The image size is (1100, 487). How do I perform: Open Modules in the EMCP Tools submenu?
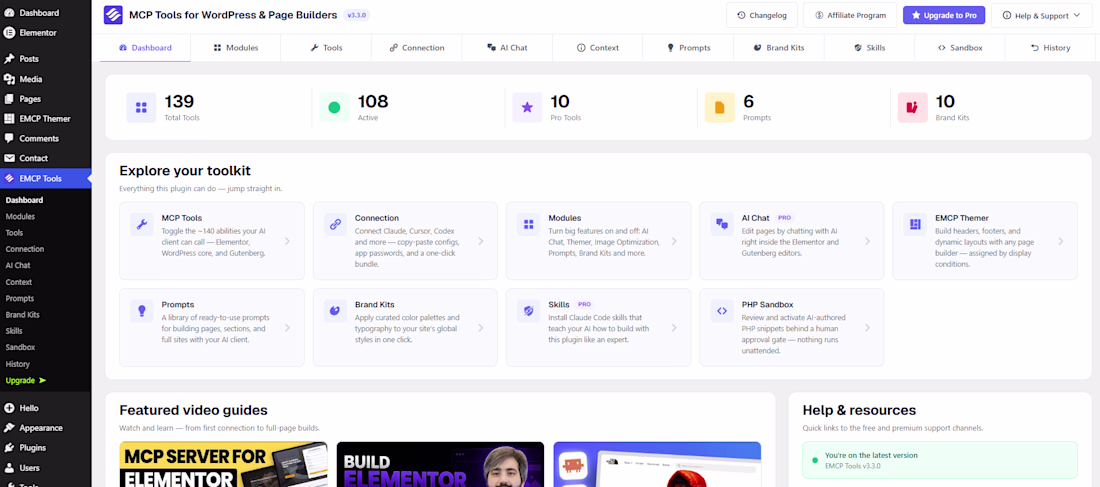coord(20,217)
